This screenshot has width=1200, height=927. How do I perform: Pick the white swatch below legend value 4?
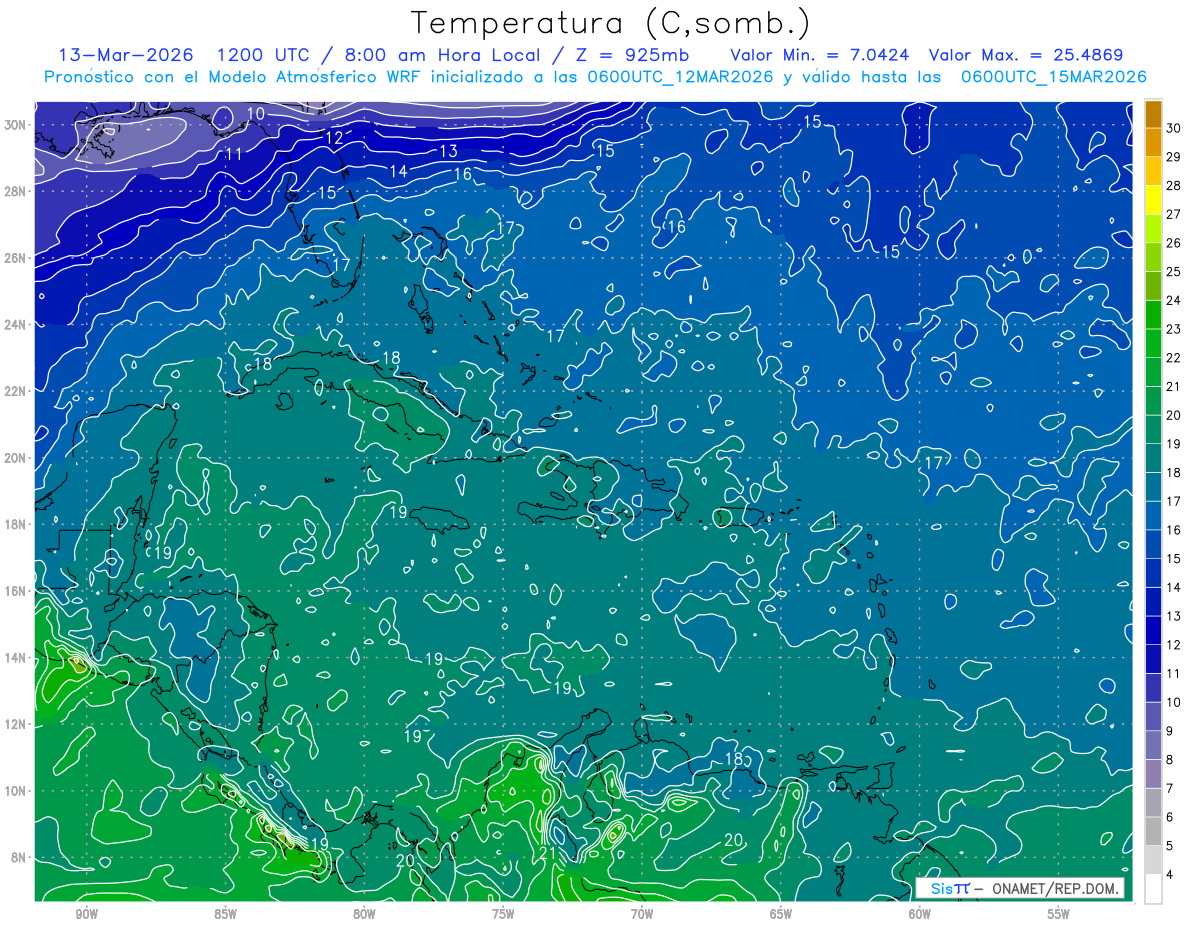pyautogui.click(x=1153, y=889)
